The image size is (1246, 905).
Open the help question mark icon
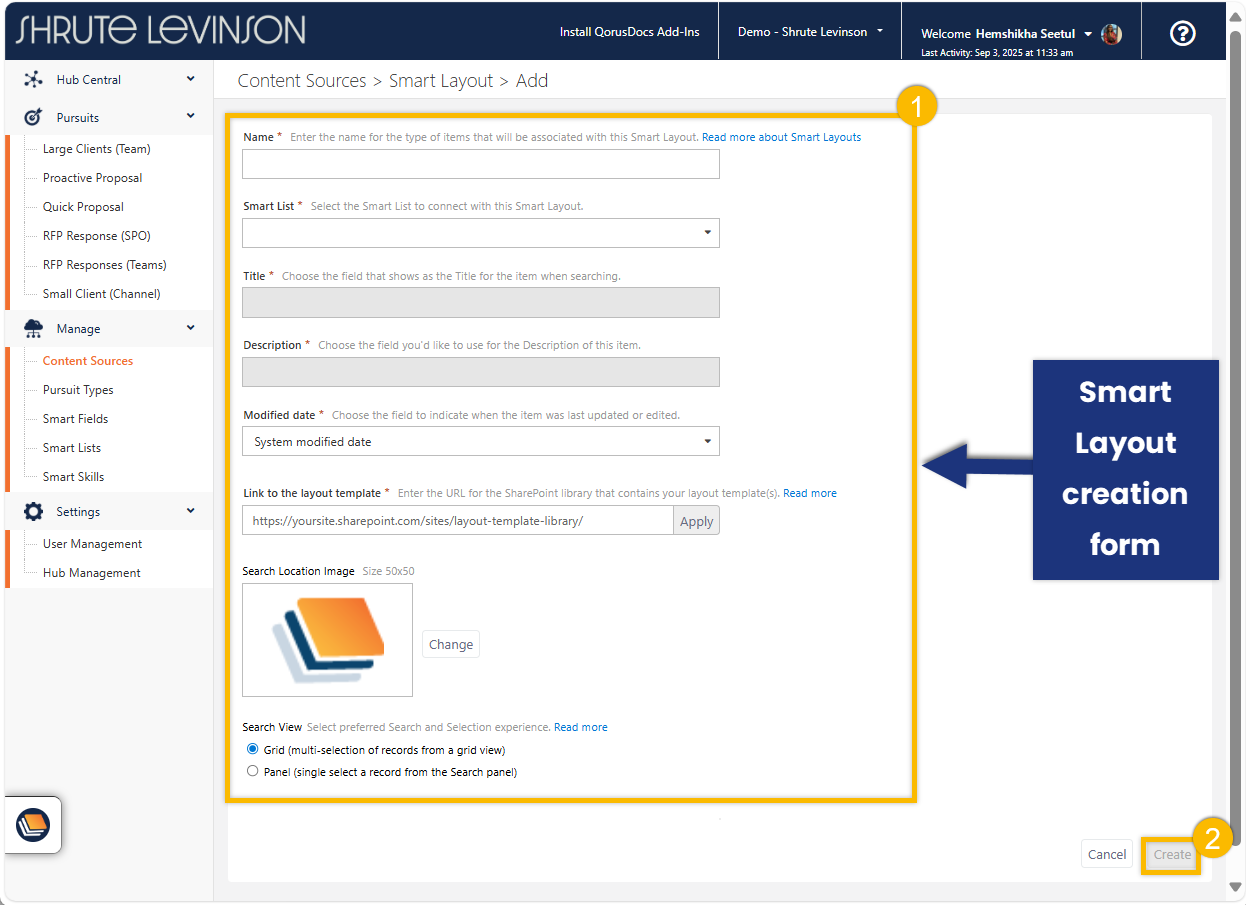[1182, 33]
